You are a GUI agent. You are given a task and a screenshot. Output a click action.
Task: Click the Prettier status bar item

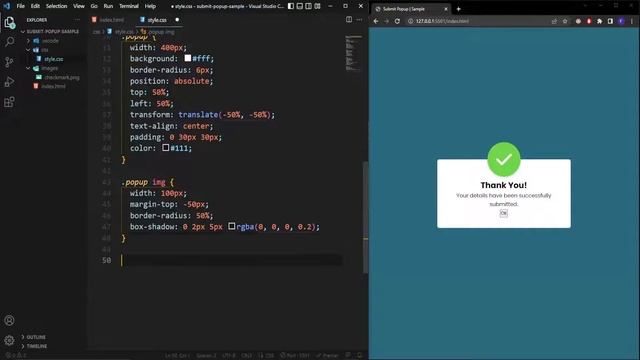coord(327,356)
